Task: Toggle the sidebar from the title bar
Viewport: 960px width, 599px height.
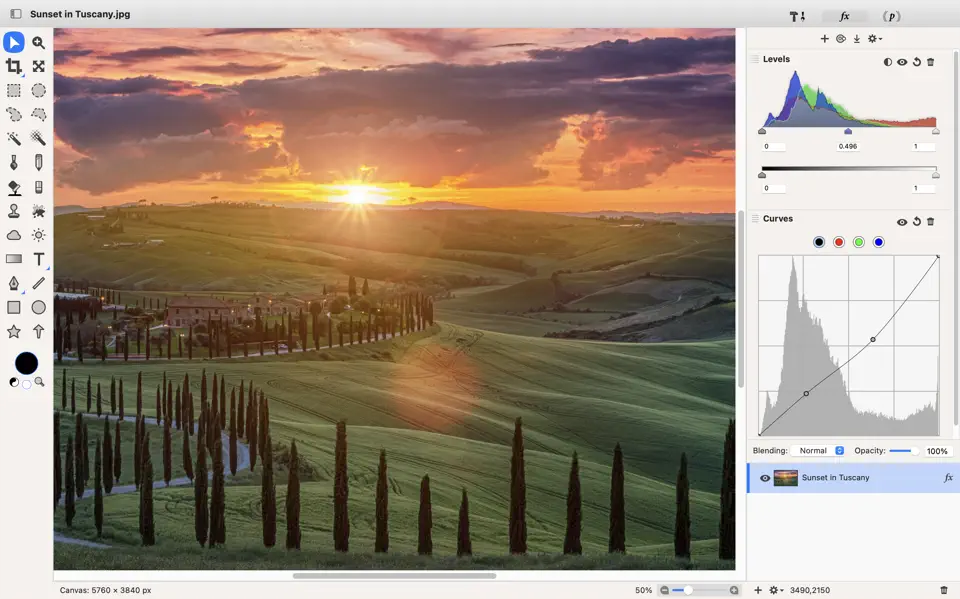Action: (x=16, y=13)
